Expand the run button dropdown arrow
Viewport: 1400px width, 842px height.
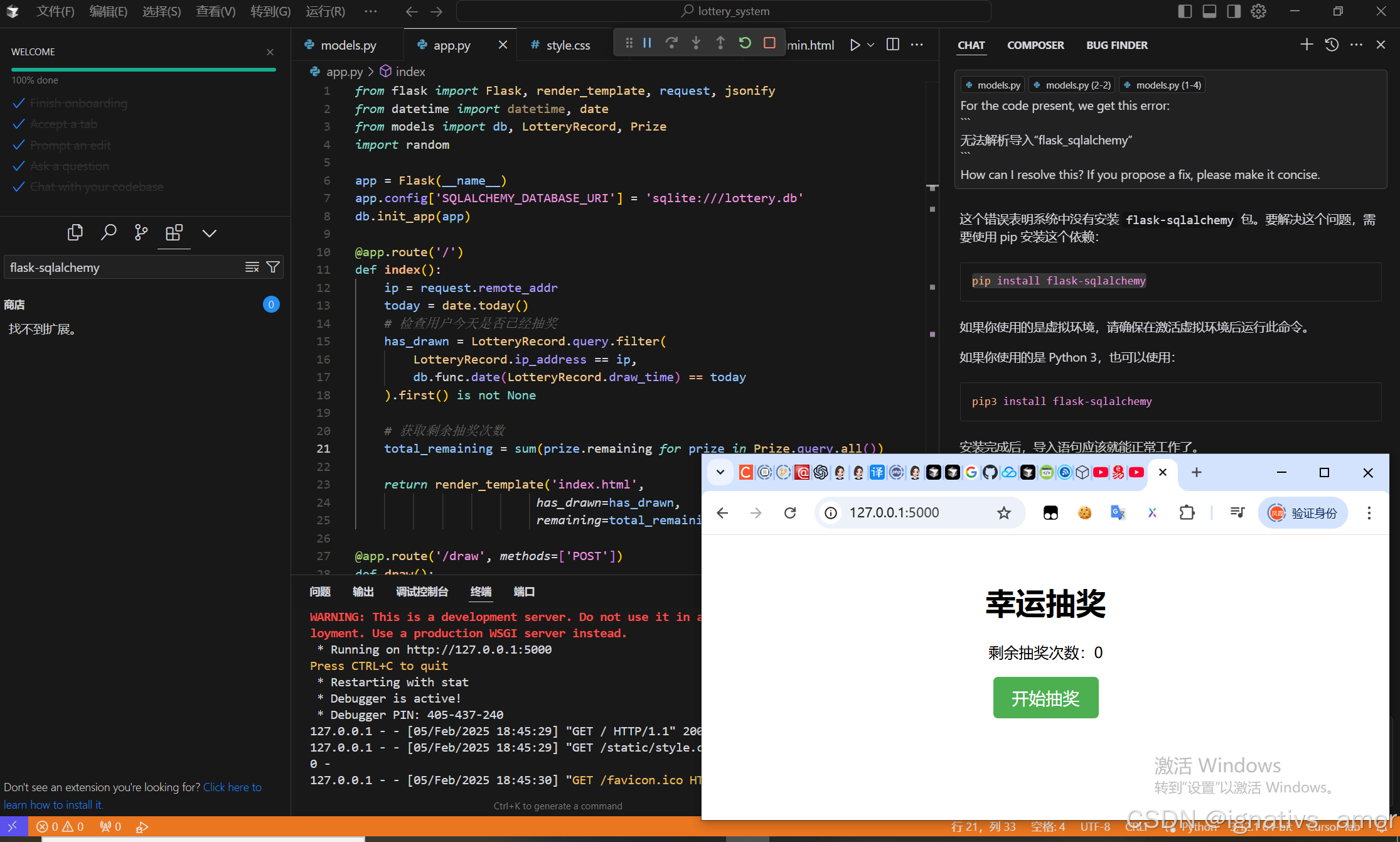coord(870,45)
